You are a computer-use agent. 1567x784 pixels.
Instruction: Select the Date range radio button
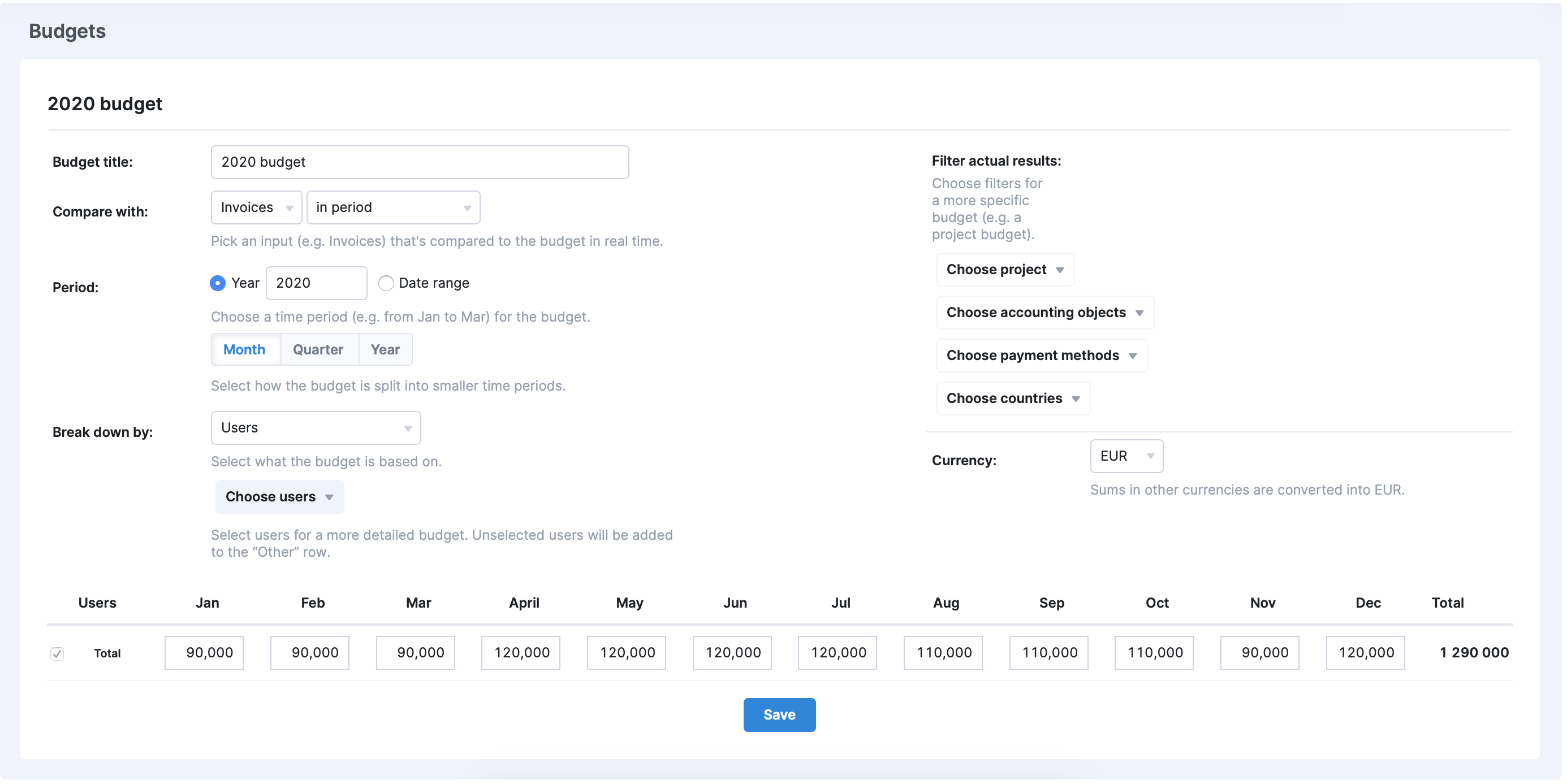click(x=386, y=283)
